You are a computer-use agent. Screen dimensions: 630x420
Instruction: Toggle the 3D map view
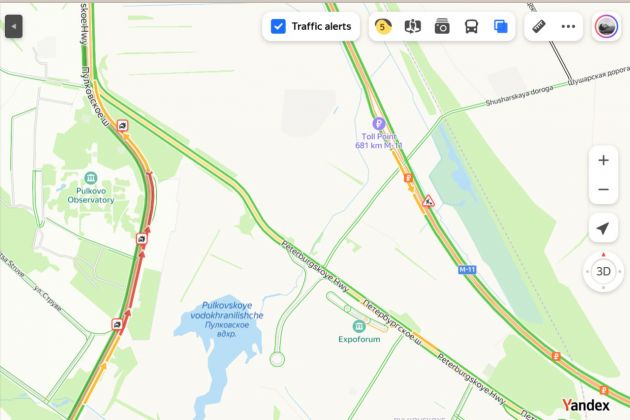(x=603, y=271)
